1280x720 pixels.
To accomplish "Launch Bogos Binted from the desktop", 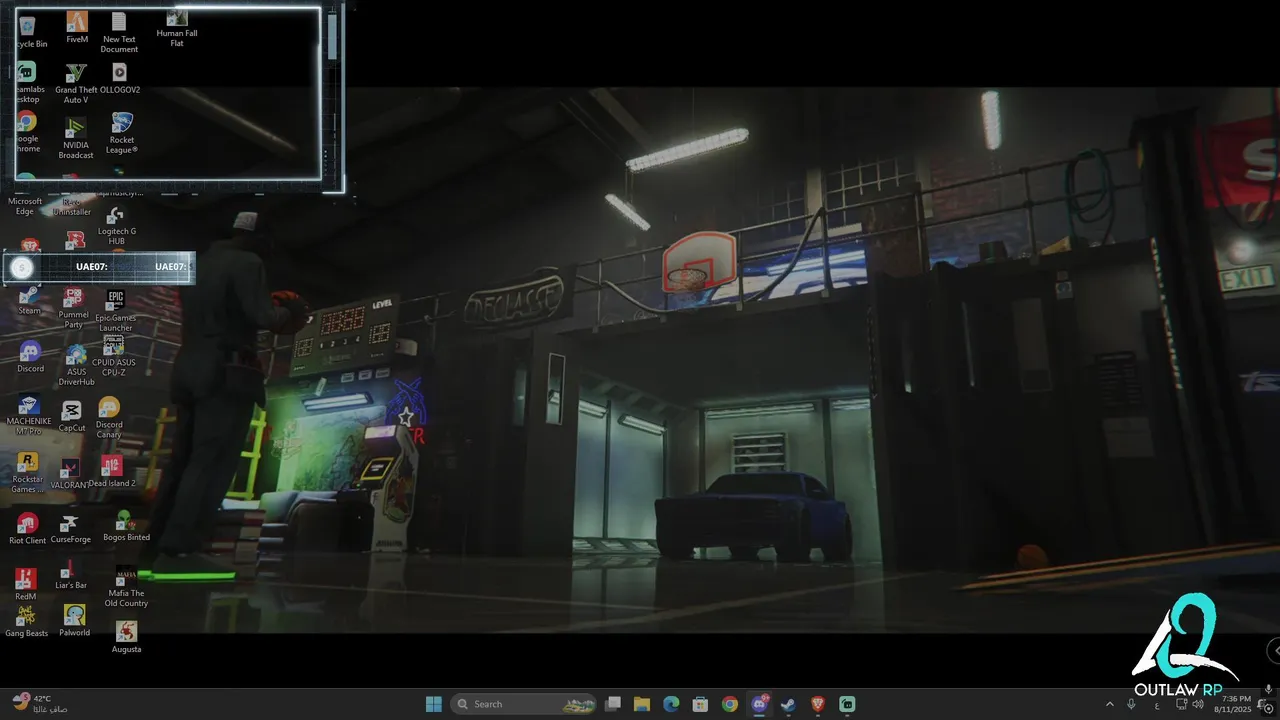I will pos(126,526).
